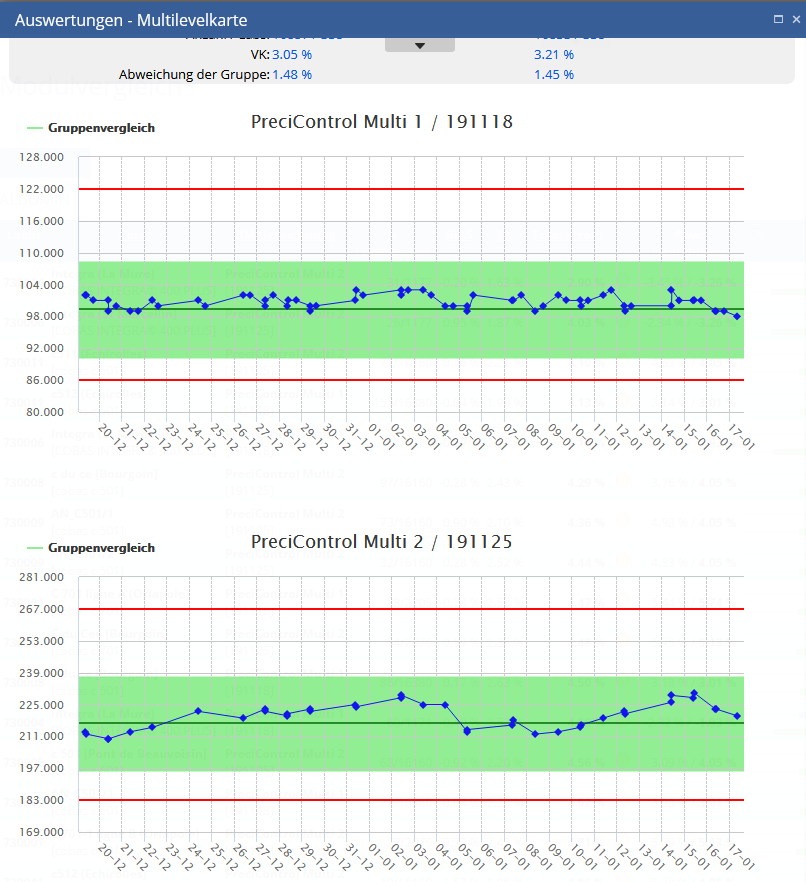This screenshot has height=882, width=806.
Task: Click the upper red limit line at 122.000
Action: pyautogui.click(x=411, y=189)
